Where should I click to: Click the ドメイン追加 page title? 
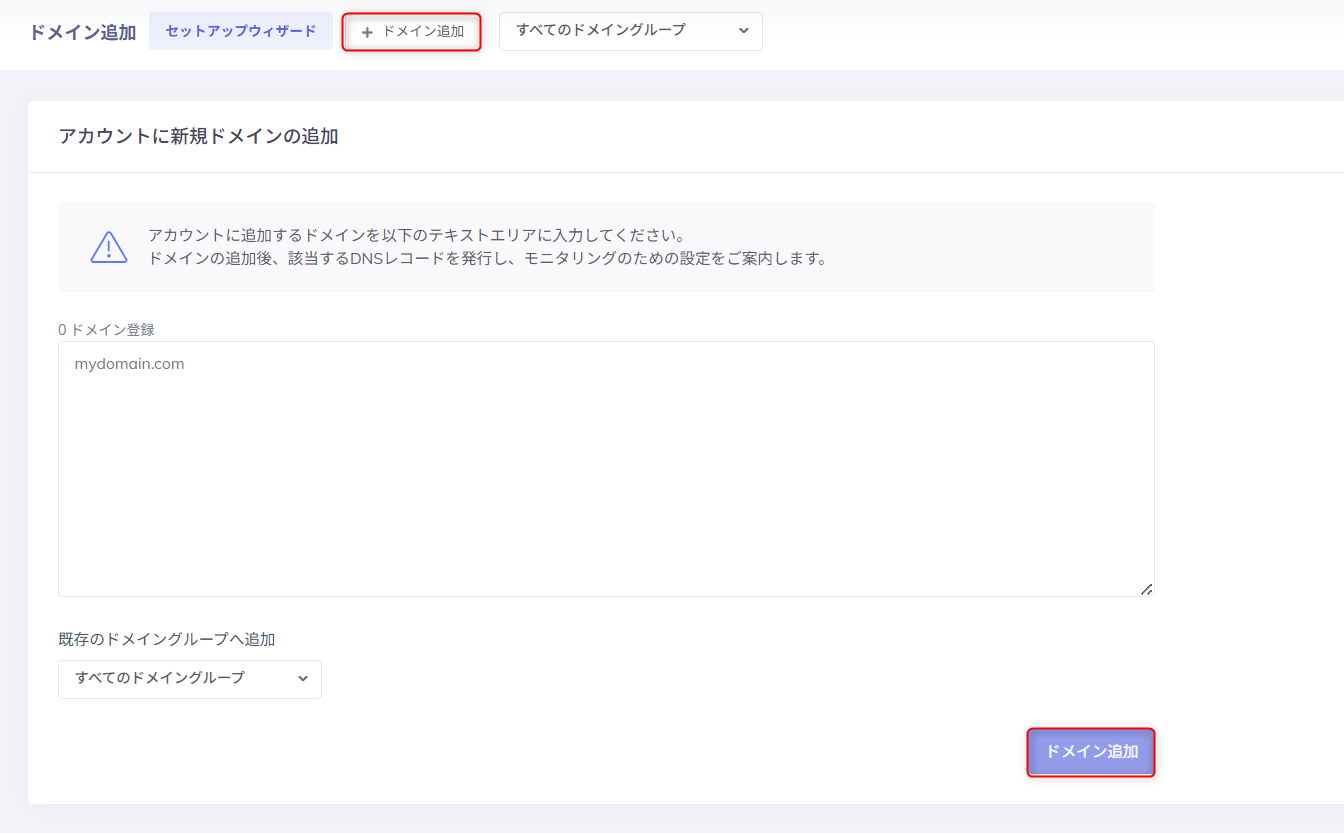tap(82, 32)
